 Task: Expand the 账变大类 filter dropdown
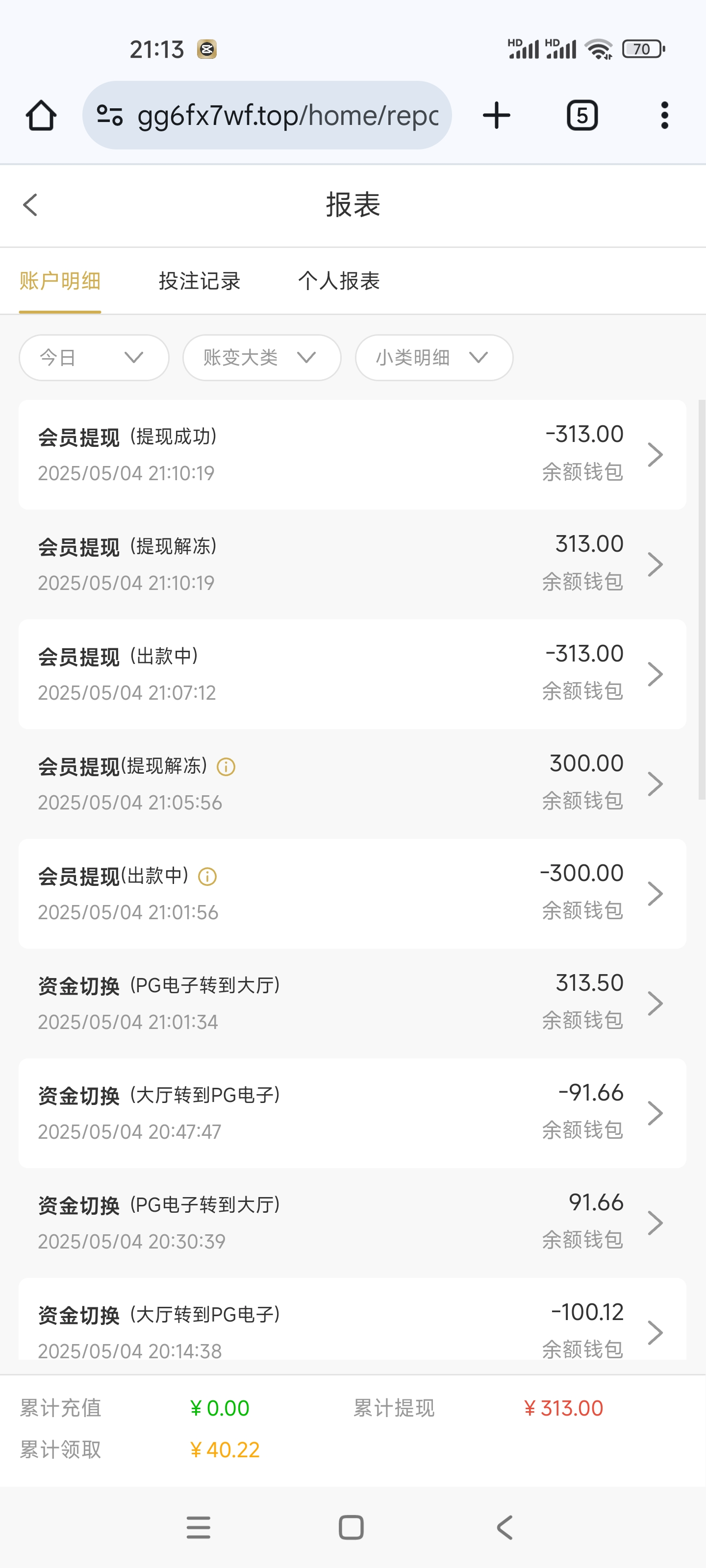[261, 357]
